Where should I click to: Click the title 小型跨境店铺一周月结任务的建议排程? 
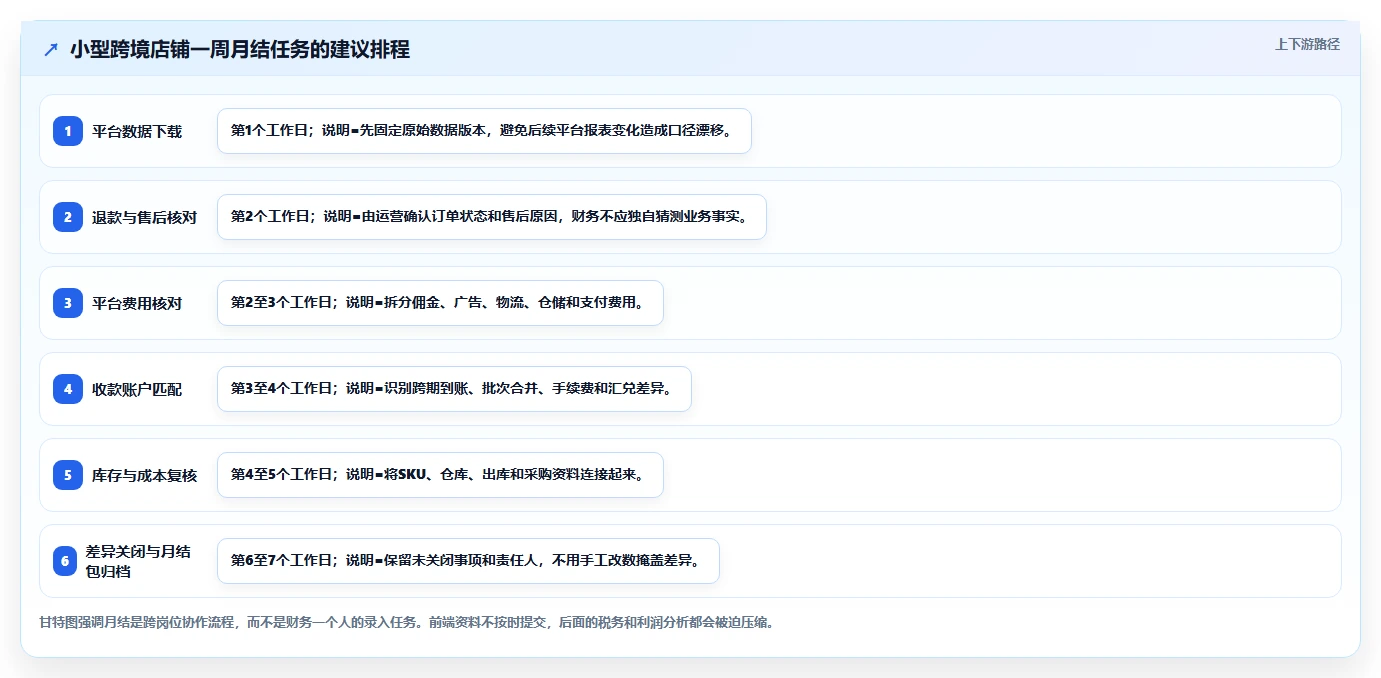(x=240, y=49)
